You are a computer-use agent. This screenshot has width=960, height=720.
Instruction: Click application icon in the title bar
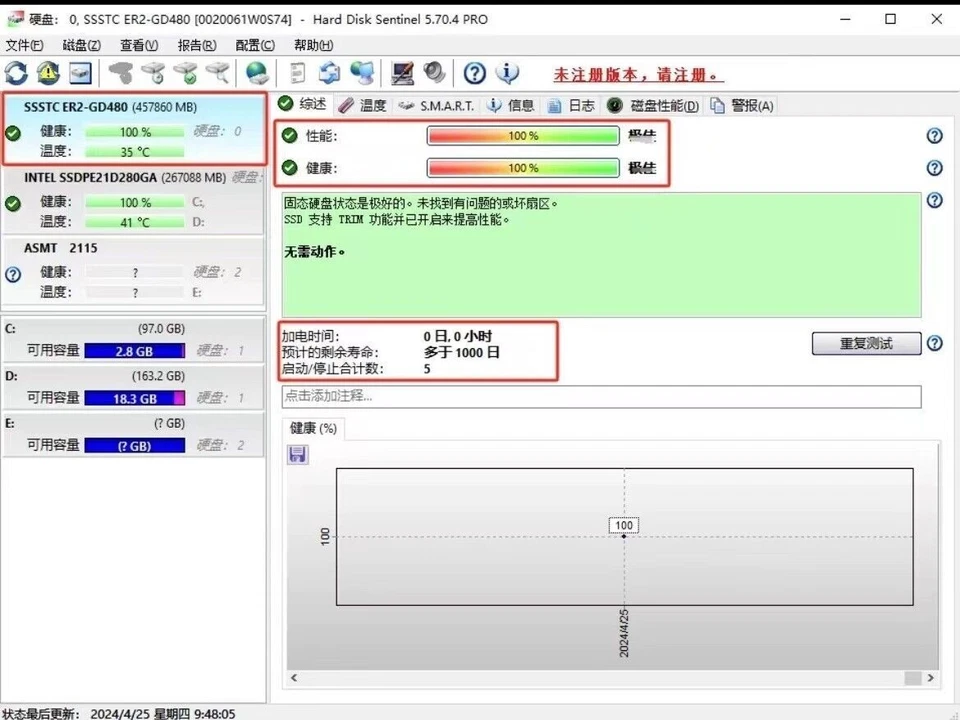pos(15,20)
